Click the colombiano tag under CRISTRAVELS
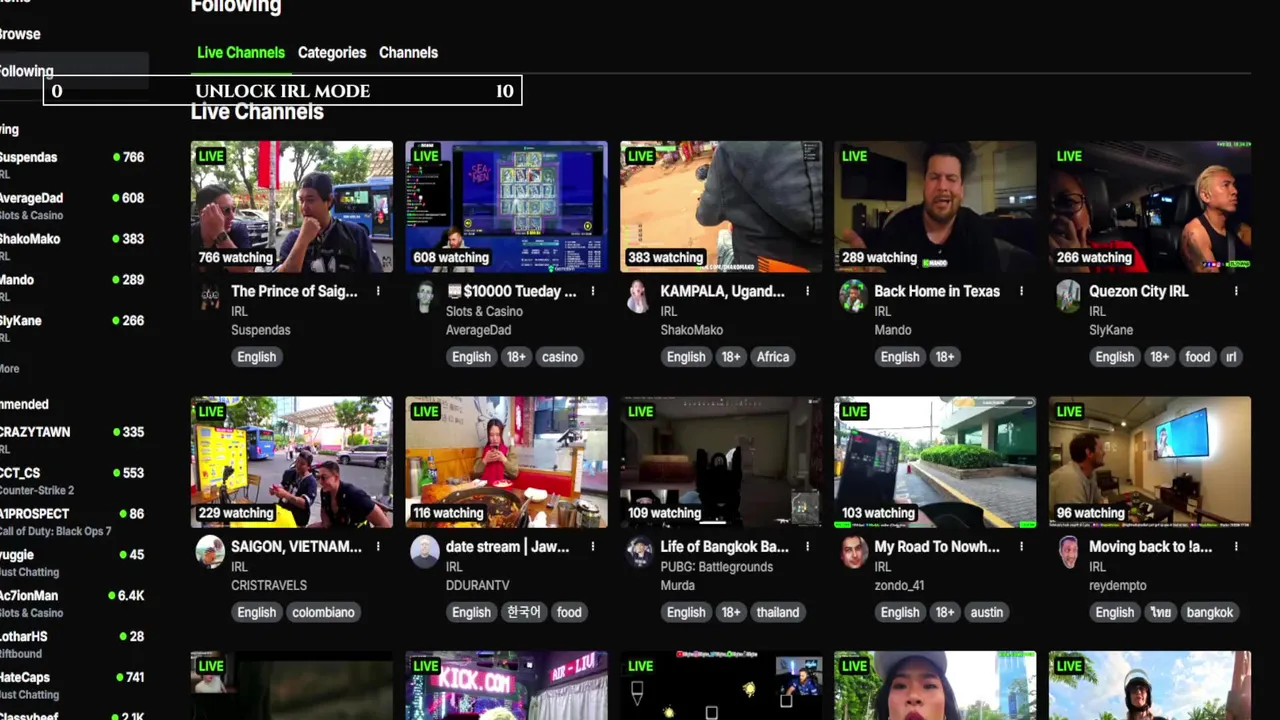This screenshot has height=720, width=1280. [x=323, y=612]
